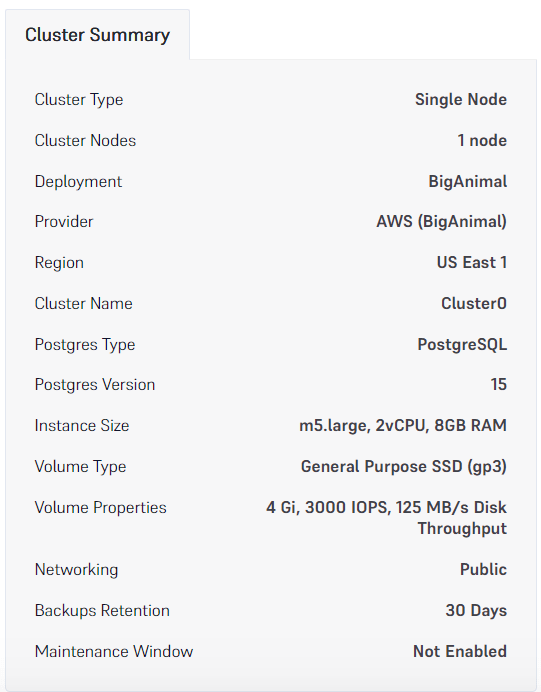Click the 'Volume Type' label

(x=80, y=467)
